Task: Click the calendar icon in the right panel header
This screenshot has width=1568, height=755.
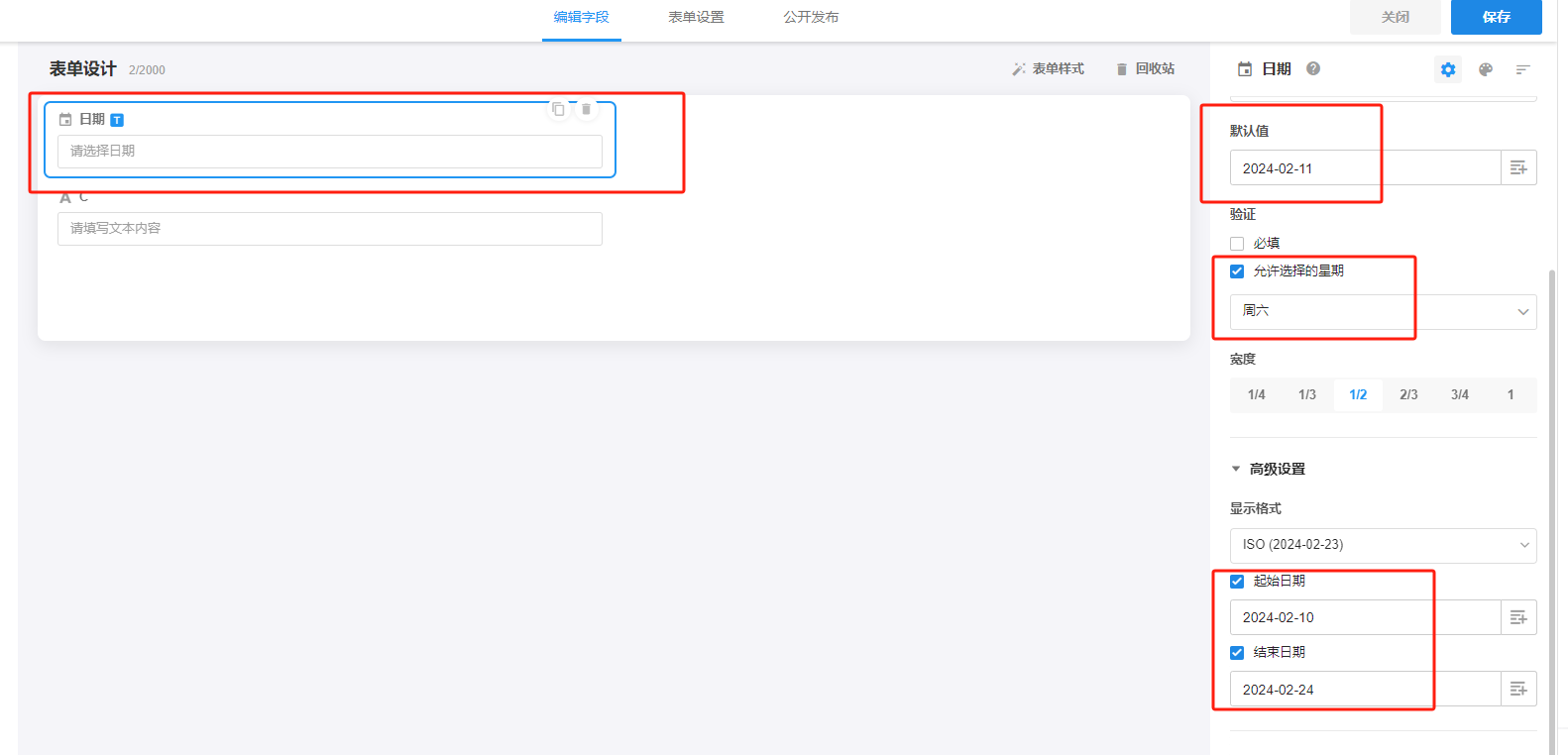Action: [x=1245, y=69]
